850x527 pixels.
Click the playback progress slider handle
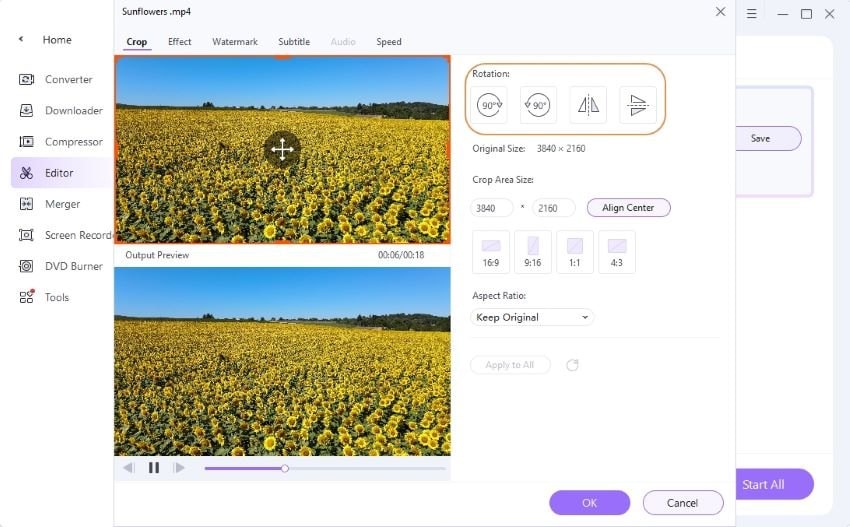click(x=285, y=468)
